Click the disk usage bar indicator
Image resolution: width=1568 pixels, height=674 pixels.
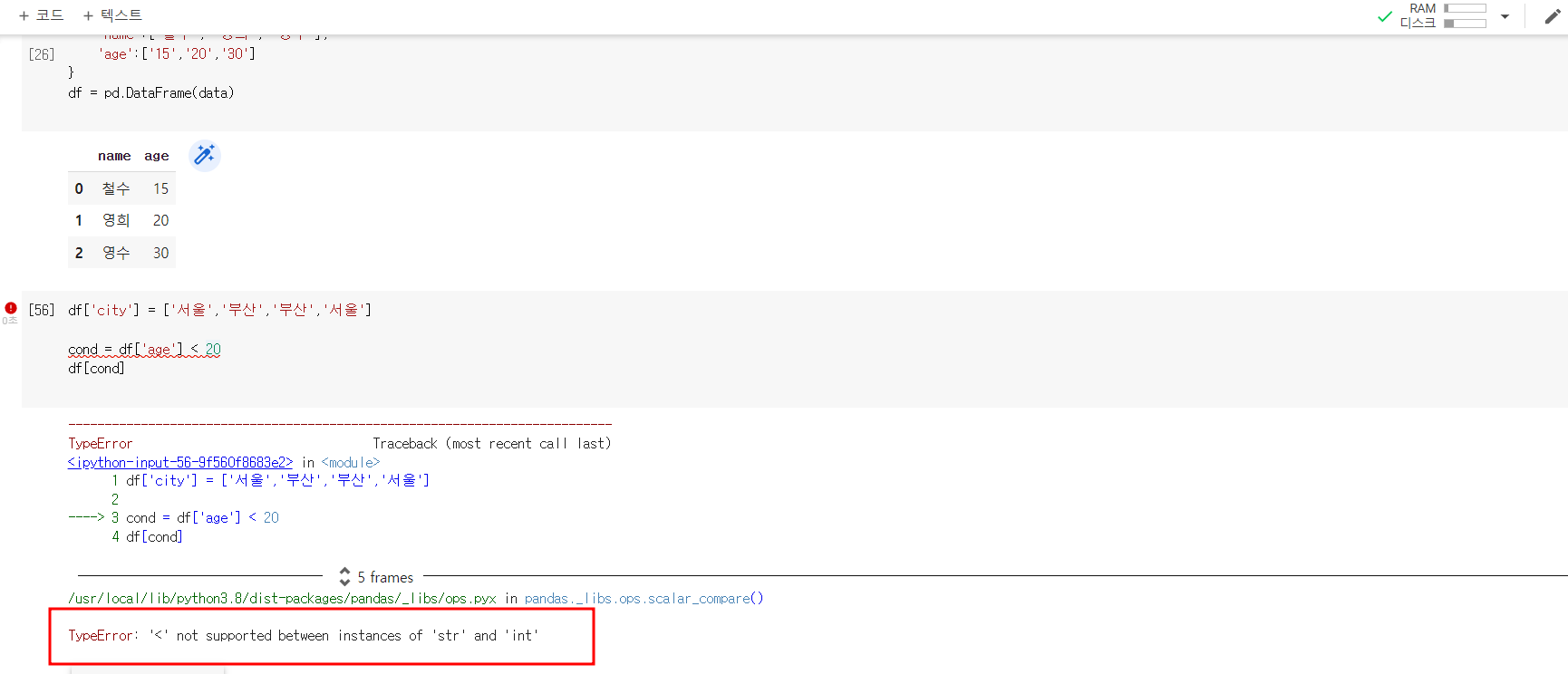tap(1465, 24)
